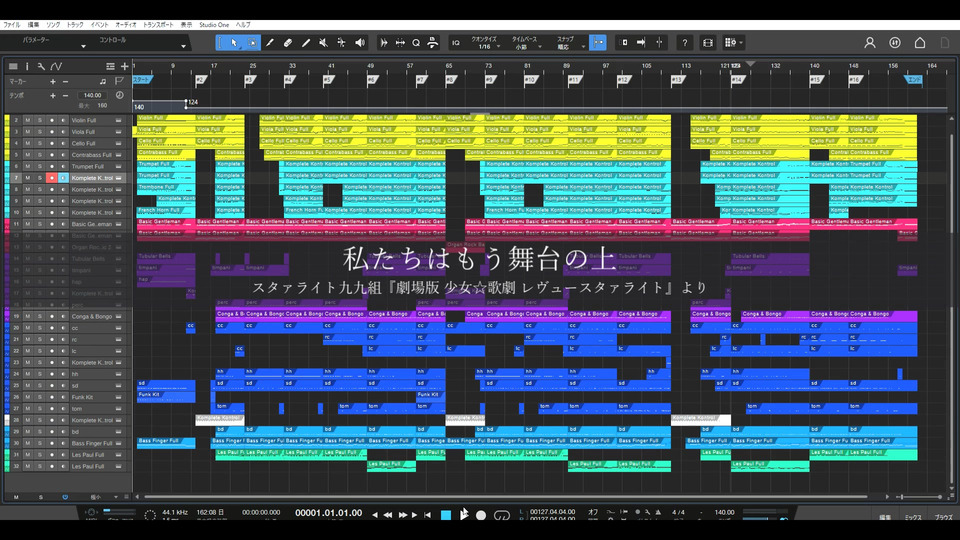This screenshot has width=960, height=540.
Task: Select the Mute tool
Action: [323, 42]
